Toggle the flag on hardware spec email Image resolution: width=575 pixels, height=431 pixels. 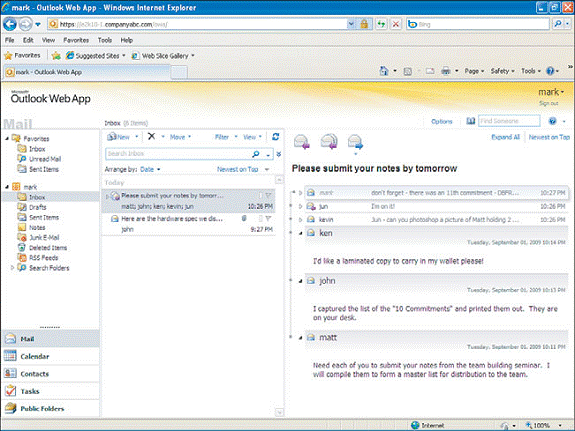pyautogui.click(x=268, y=219)
